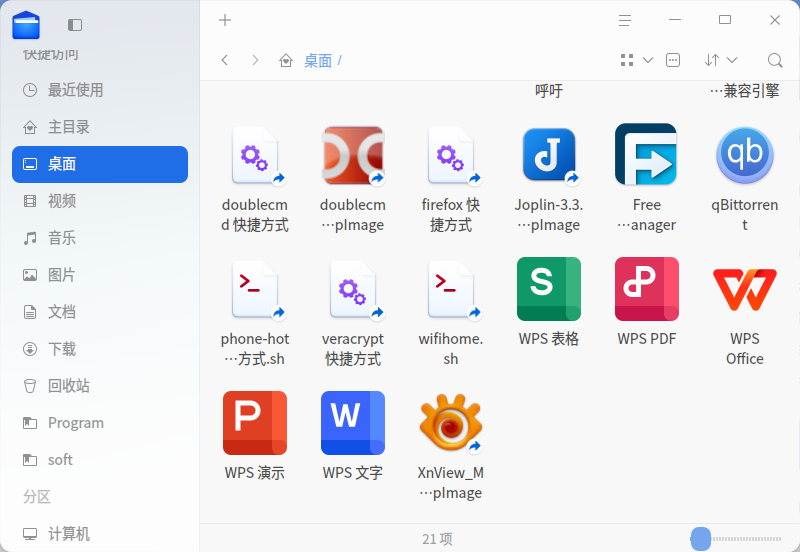Image resolution: width=800 pixels, height=552 pixels.
Task: Select the Joplin-3.3 AppImage icon
Action: [549, 156]
